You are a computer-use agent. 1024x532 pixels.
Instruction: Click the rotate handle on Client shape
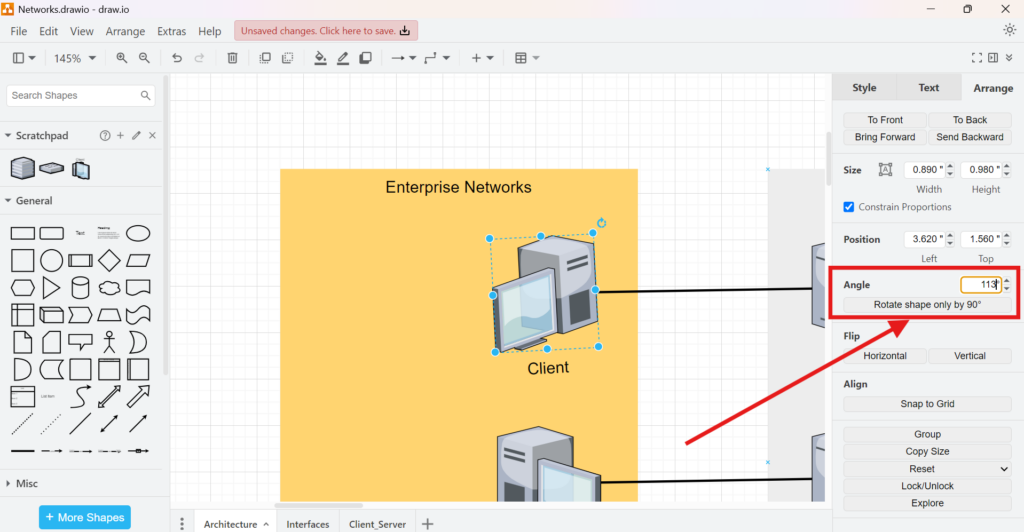(601, 223)
